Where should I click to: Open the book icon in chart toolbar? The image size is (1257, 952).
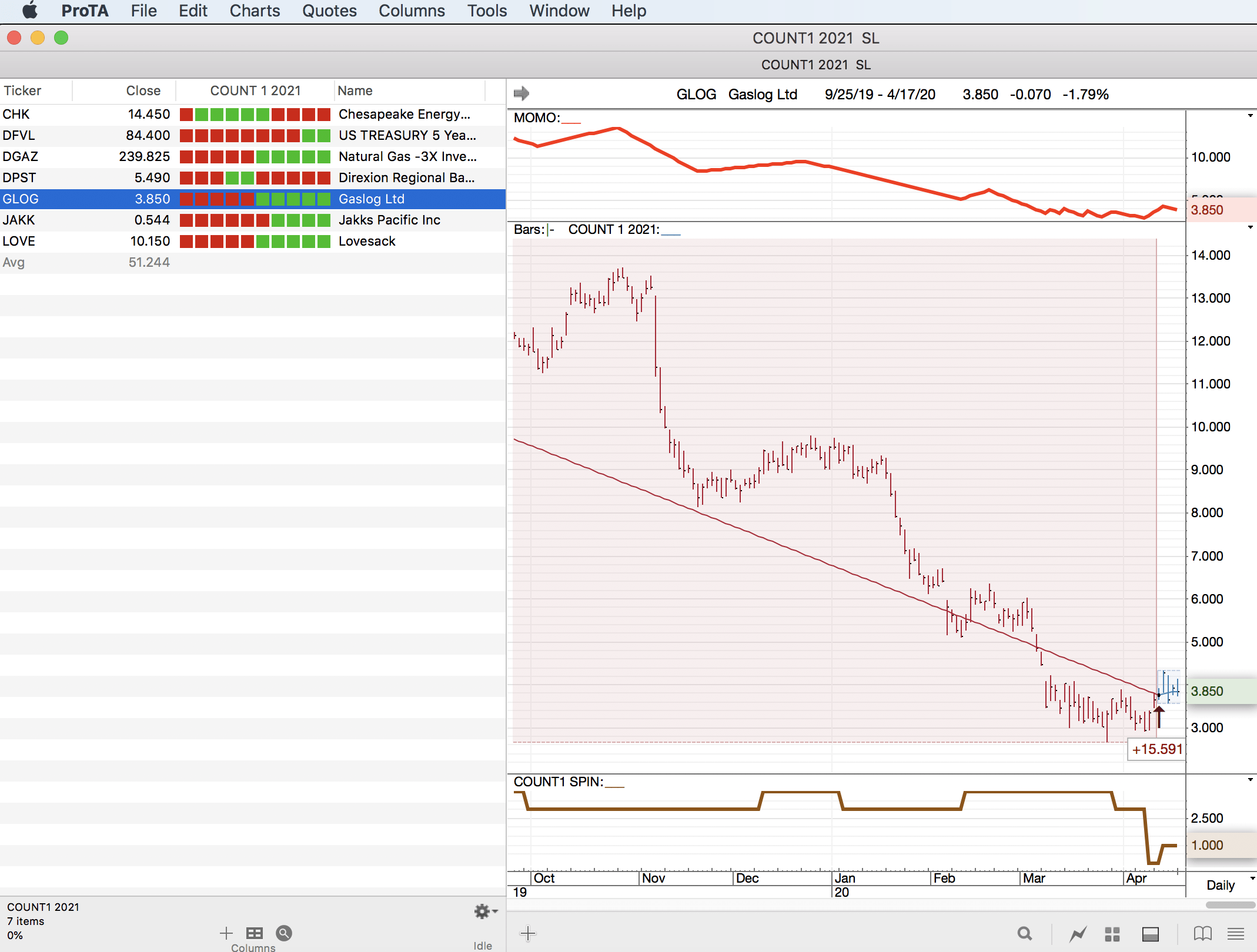[x=1202, y=933]
